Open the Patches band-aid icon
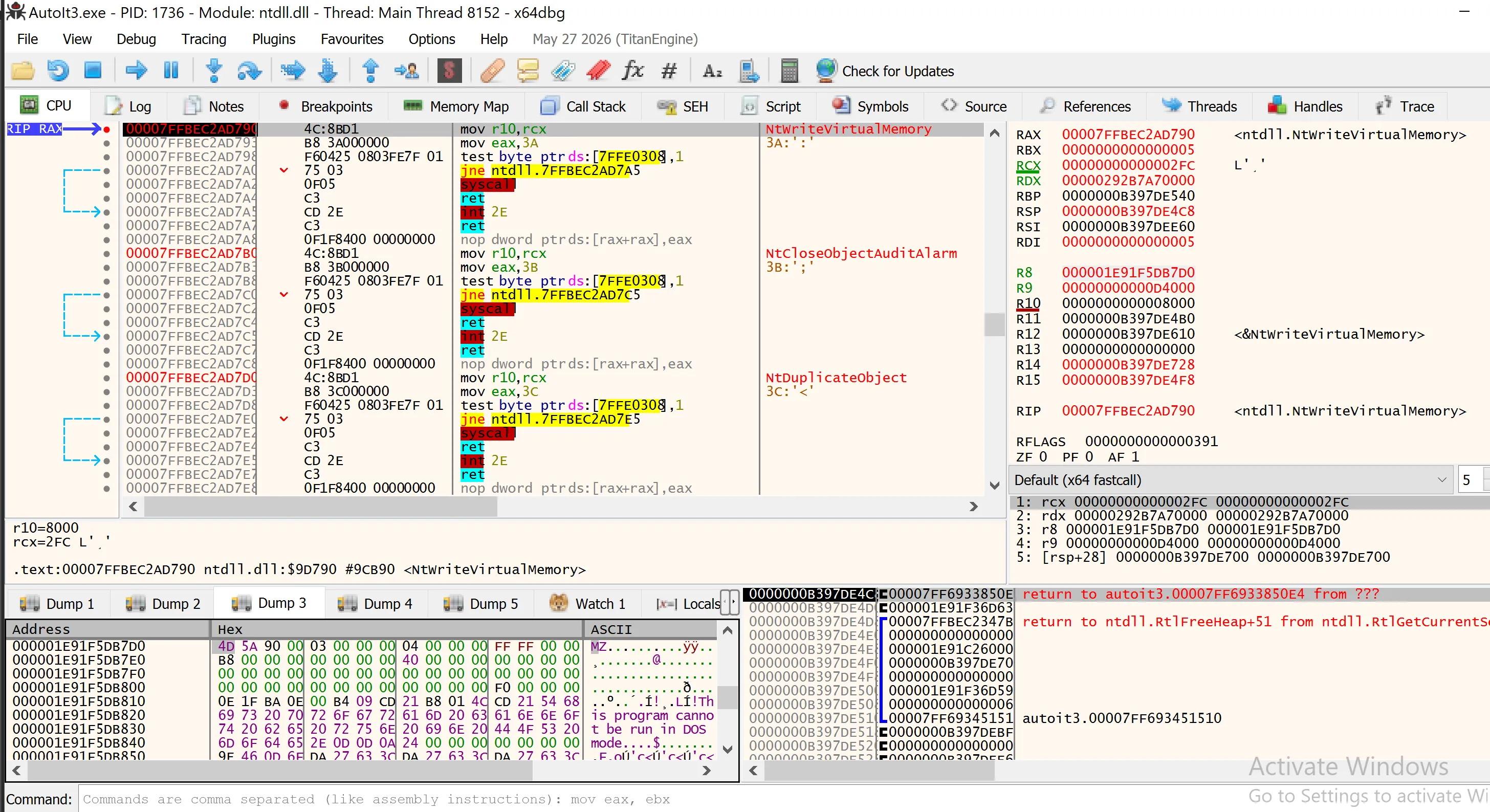The height and width of the screenshot is (812, 1490). 492,71
